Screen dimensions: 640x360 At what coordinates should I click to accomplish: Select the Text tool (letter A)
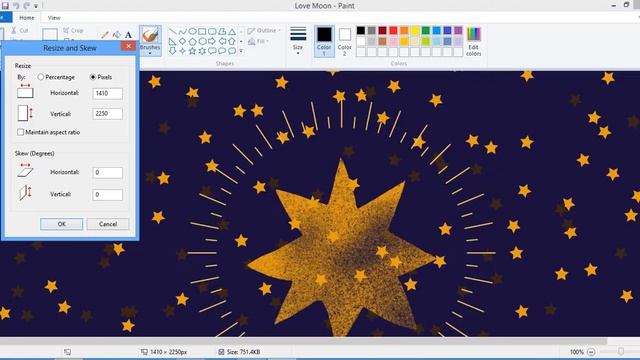(x=128, y=35)
